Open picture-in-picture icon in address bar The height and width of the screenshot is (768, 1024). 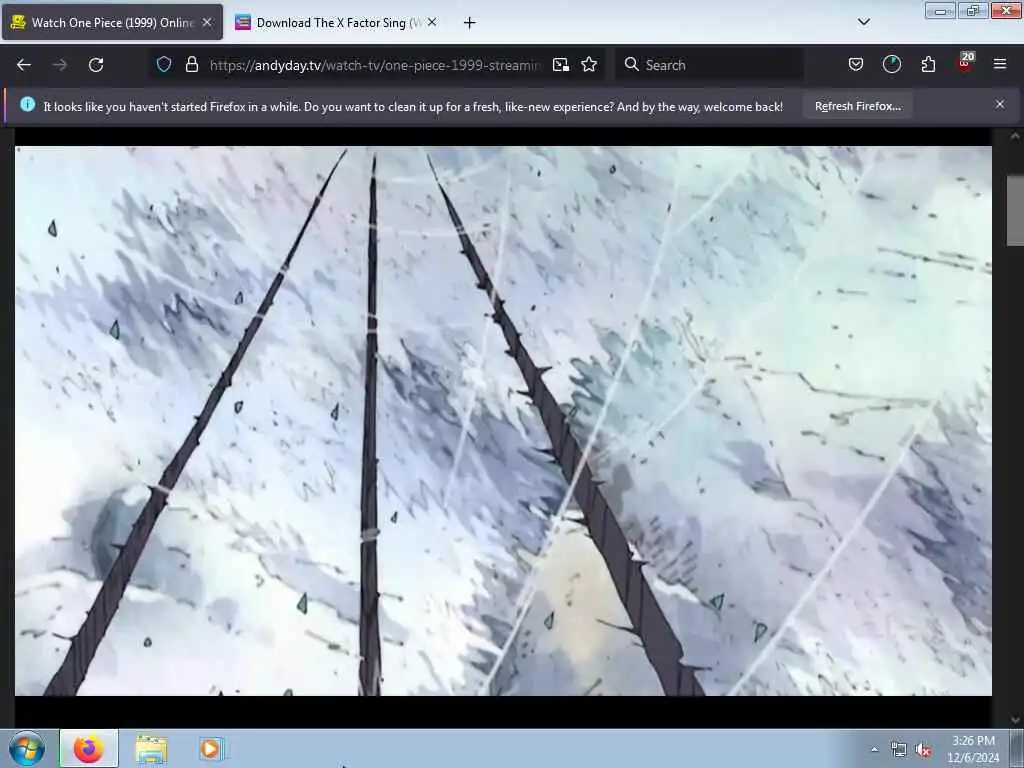[560, 65]
